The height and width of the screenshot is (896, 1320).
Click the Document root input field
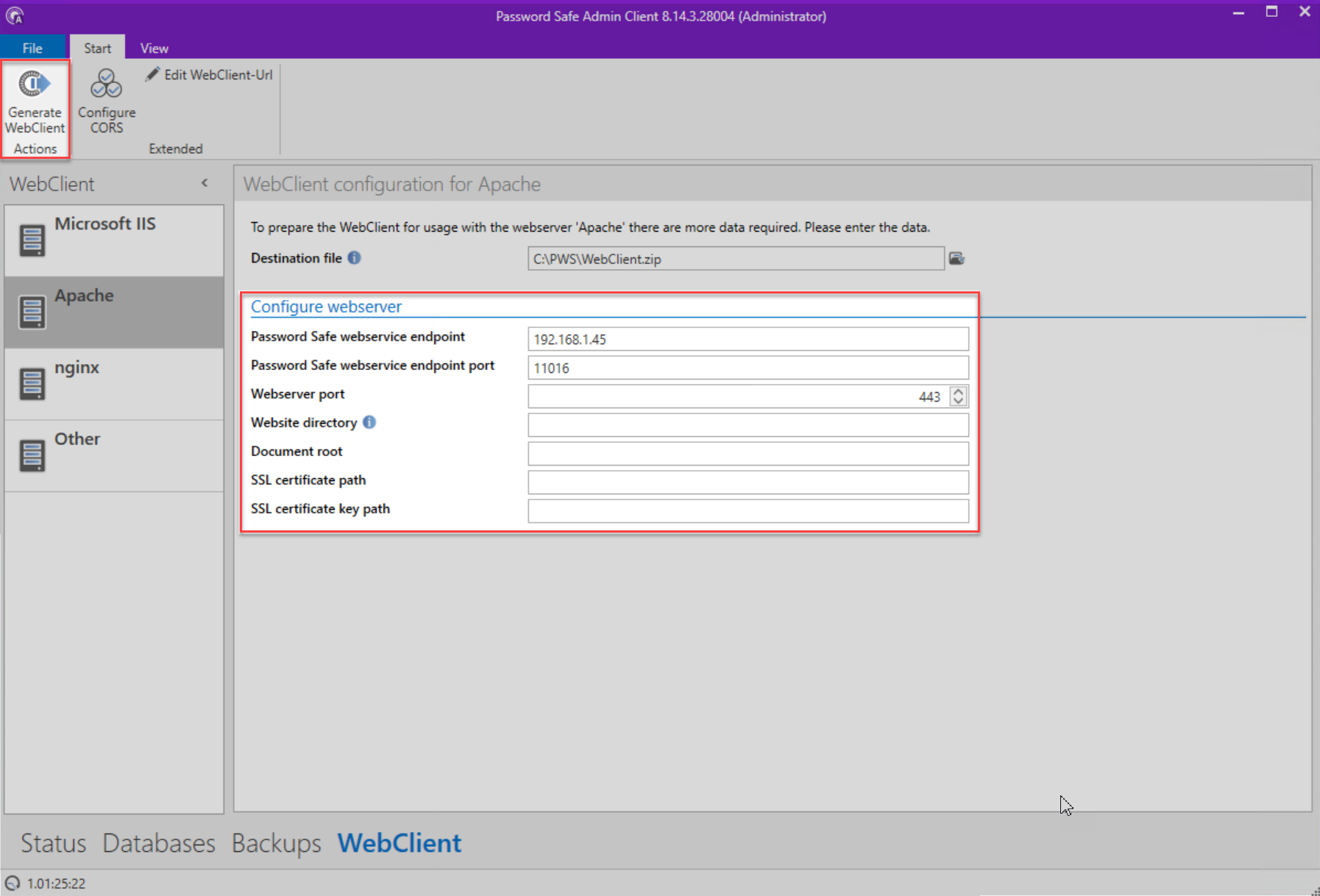pyautogui.click(x=748, y=454)
